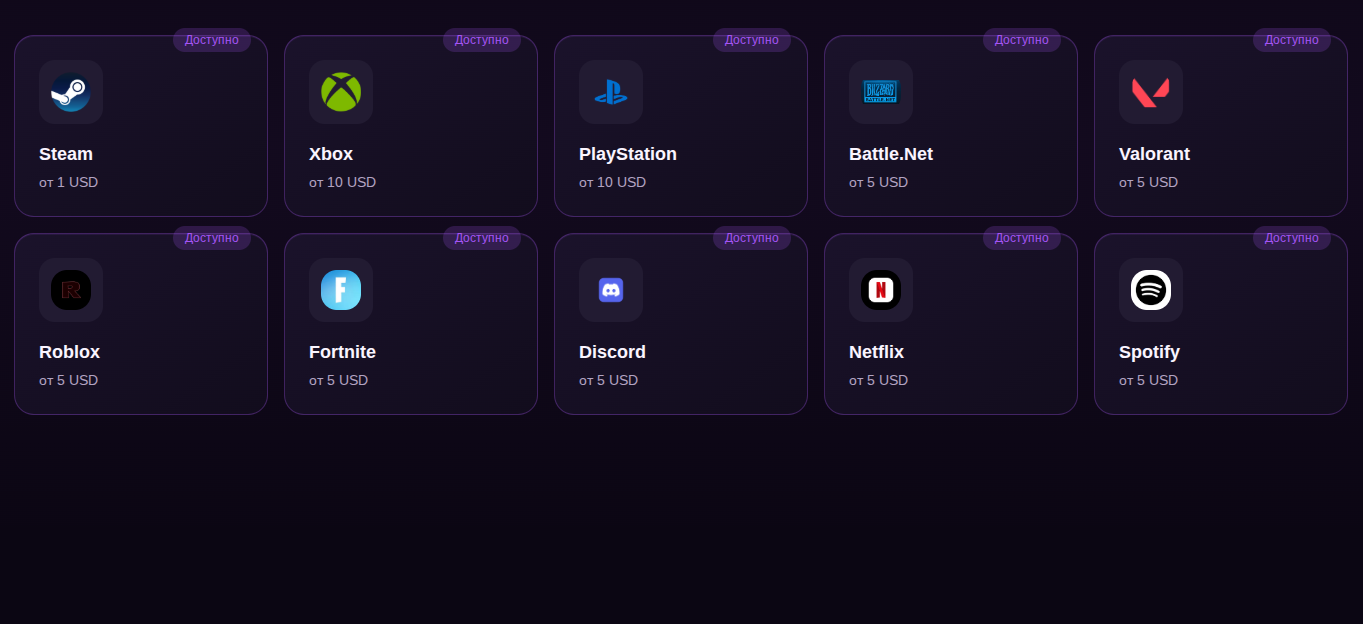1363x624 pixels.
Task: Click the red Valorant logo icon
Action: (1151, 92)
